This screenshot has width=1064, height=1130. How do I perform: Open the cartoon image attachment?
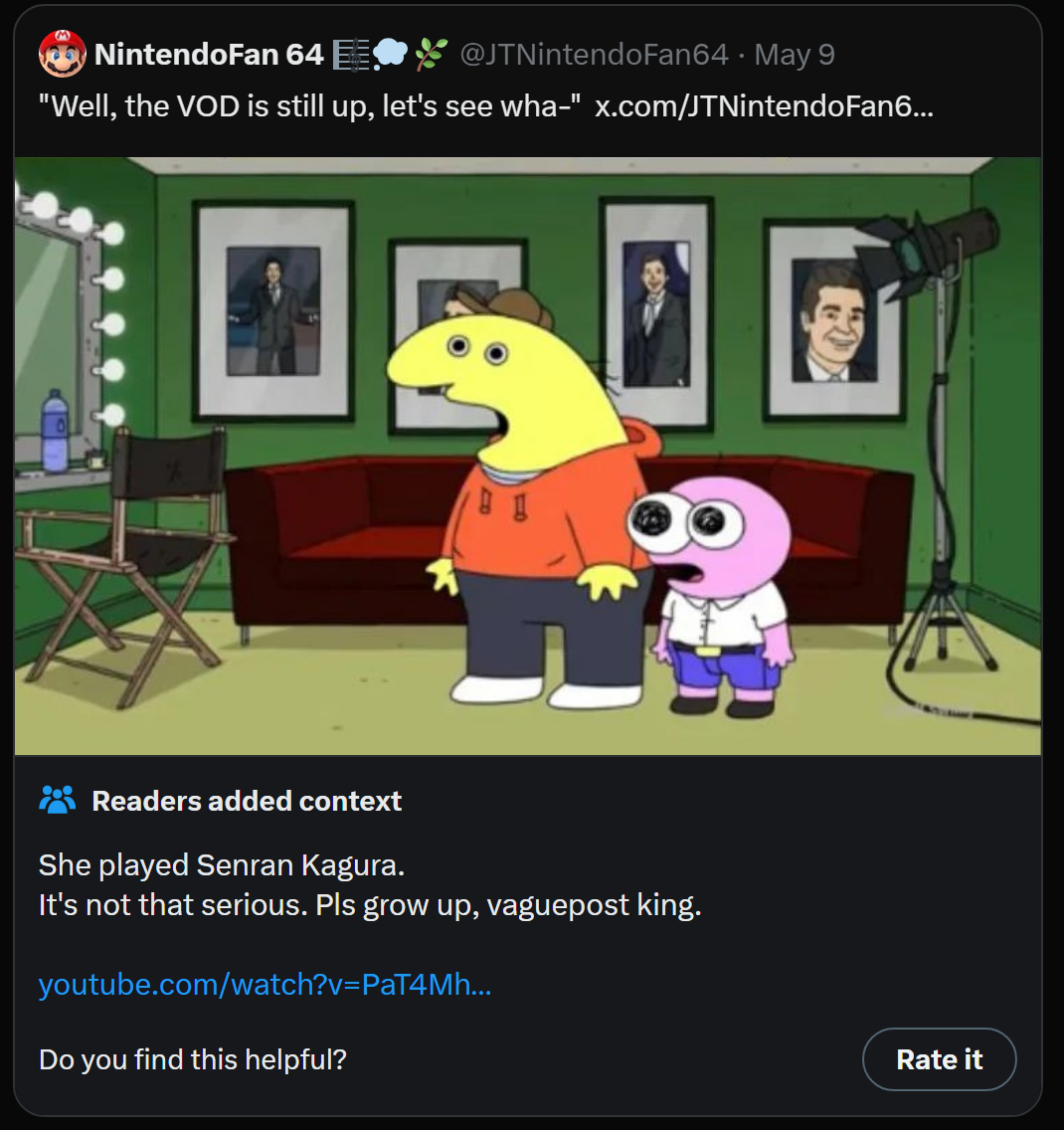click(x=527, y=456)
